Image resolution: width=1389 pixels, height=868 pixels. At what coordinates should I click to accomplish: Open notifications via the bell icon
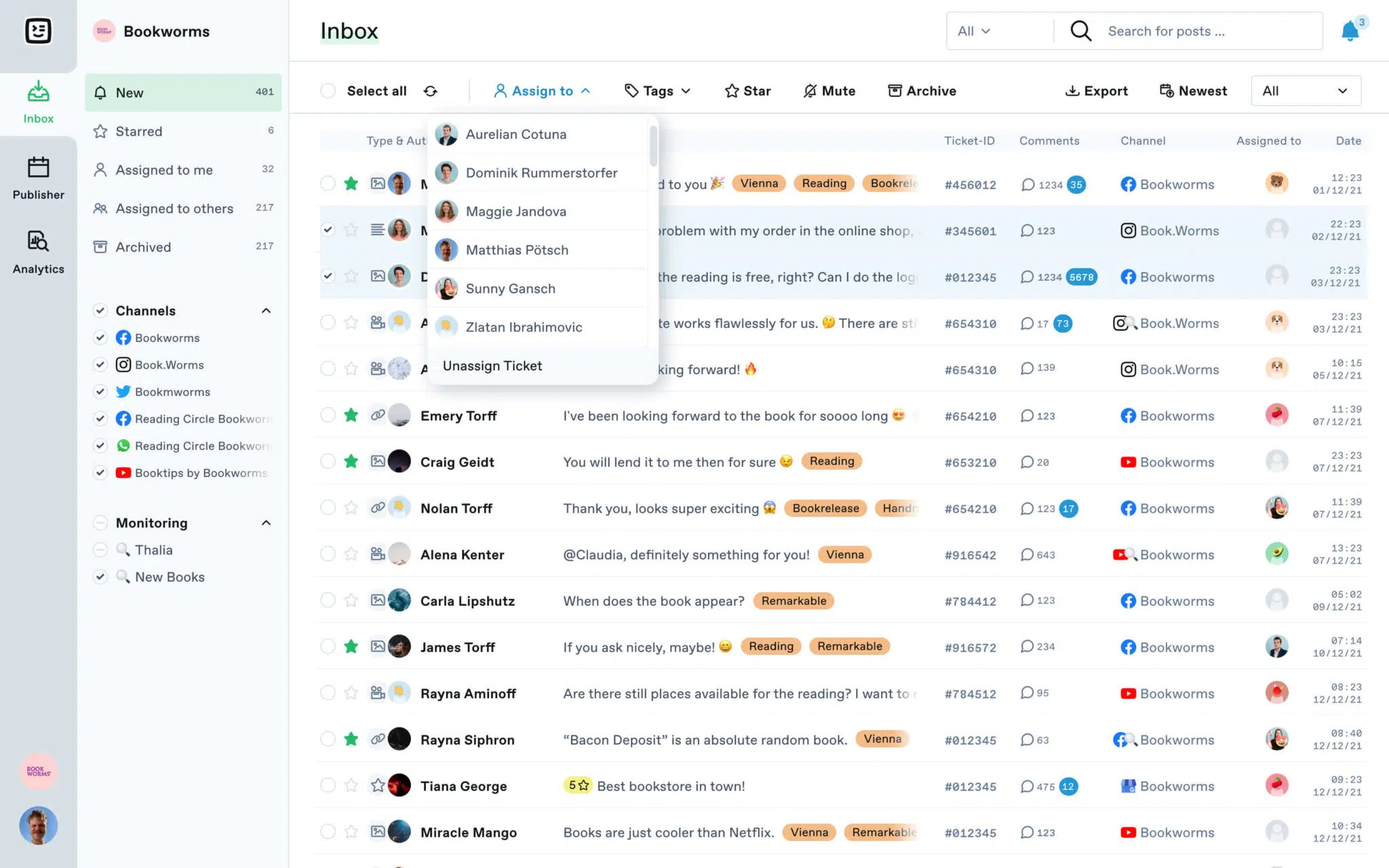pyautogui.click(x=1350, y=31)
